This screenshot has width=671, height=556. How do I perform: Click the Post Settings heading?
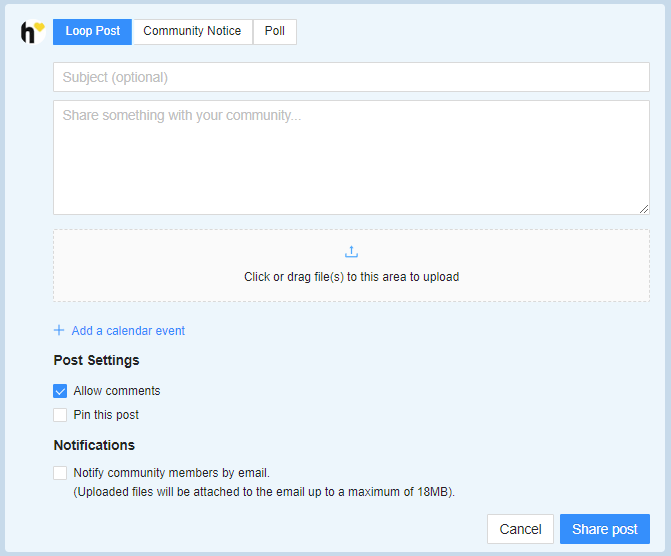(x=96, y=360)
